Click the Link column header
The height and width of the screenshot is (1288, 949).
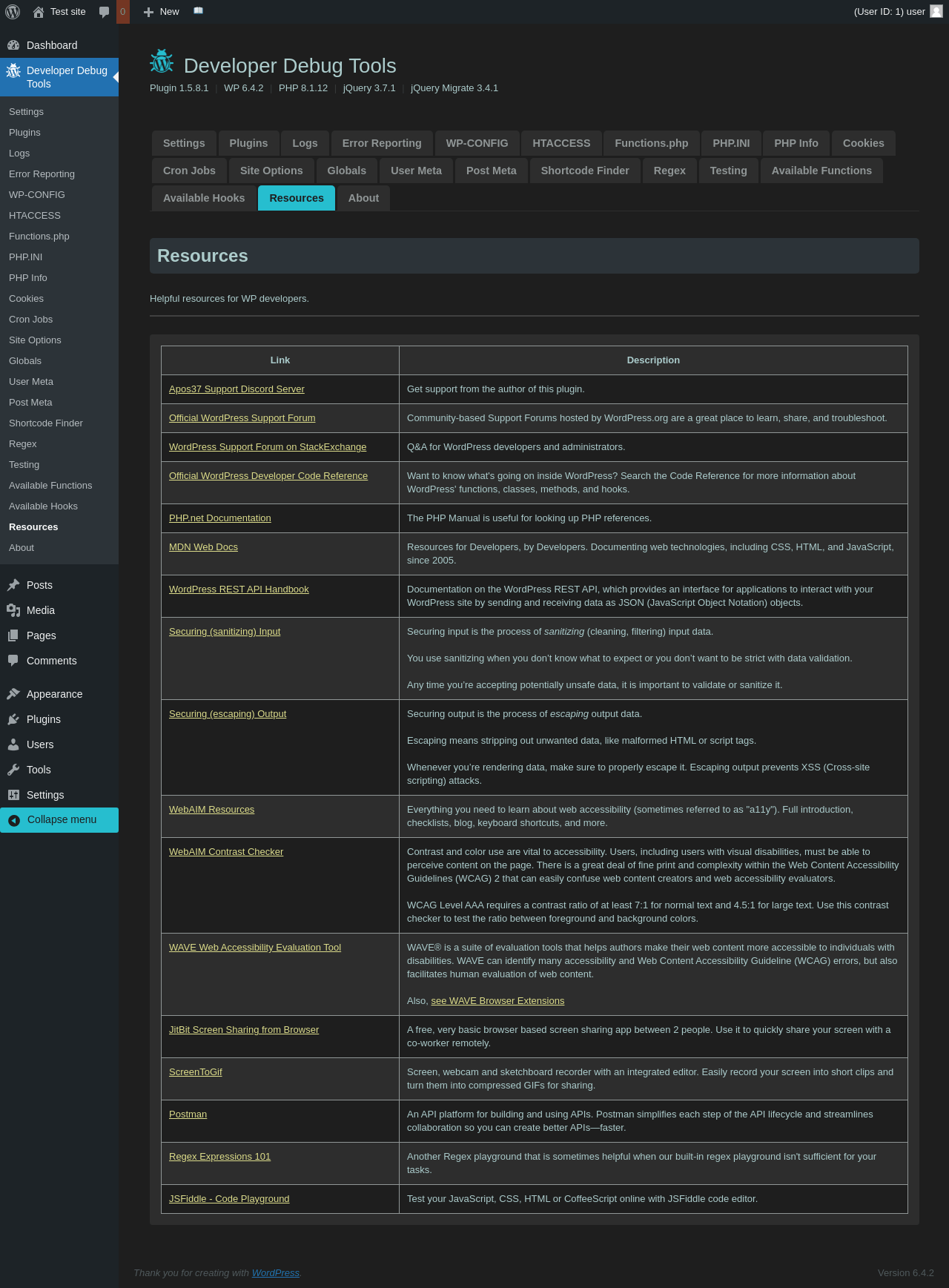(280, 360)
